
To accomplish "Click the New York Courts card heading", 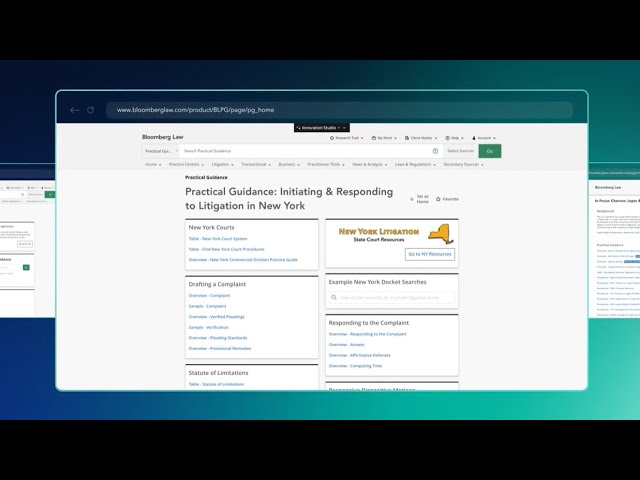I will tap(211, 228).
